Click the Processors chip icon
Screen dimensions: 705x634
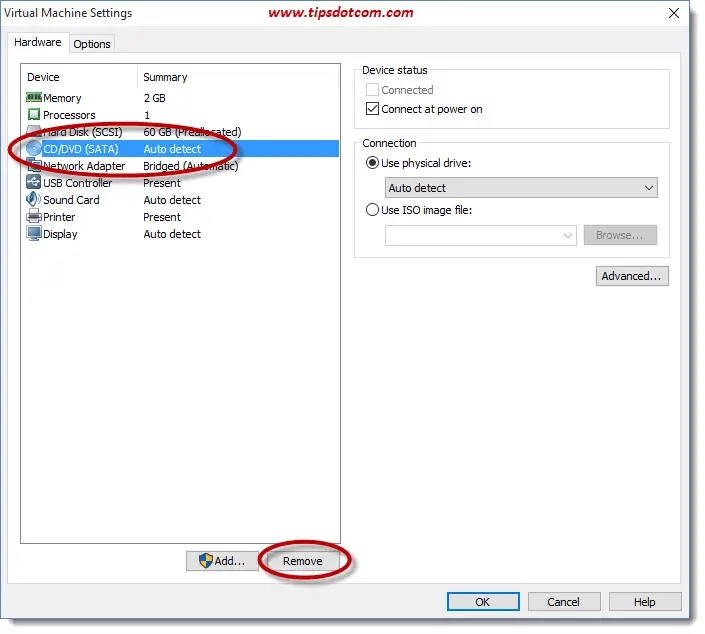click(x=34, y=115)
